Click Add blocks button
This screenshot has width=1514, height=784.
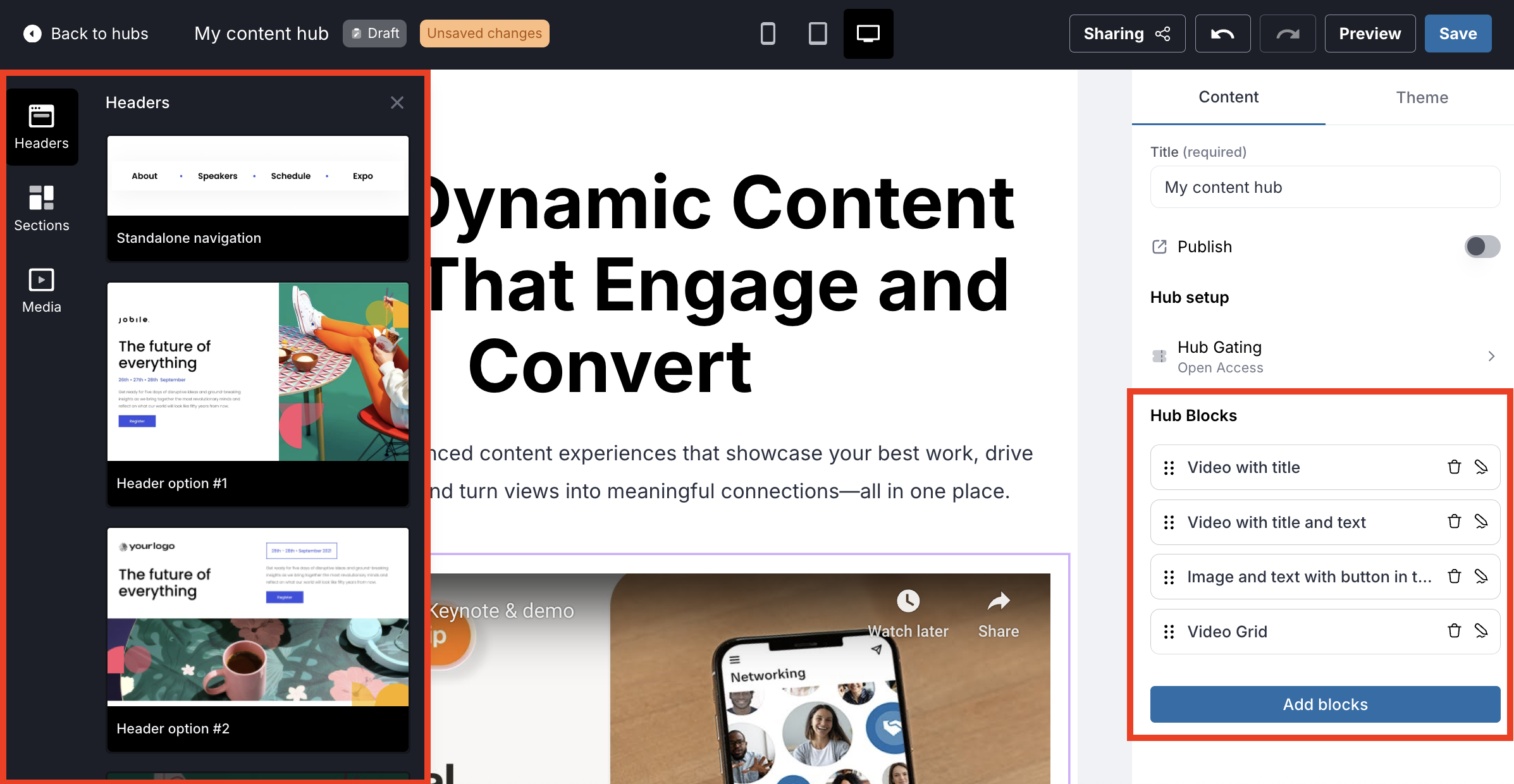1325,704
